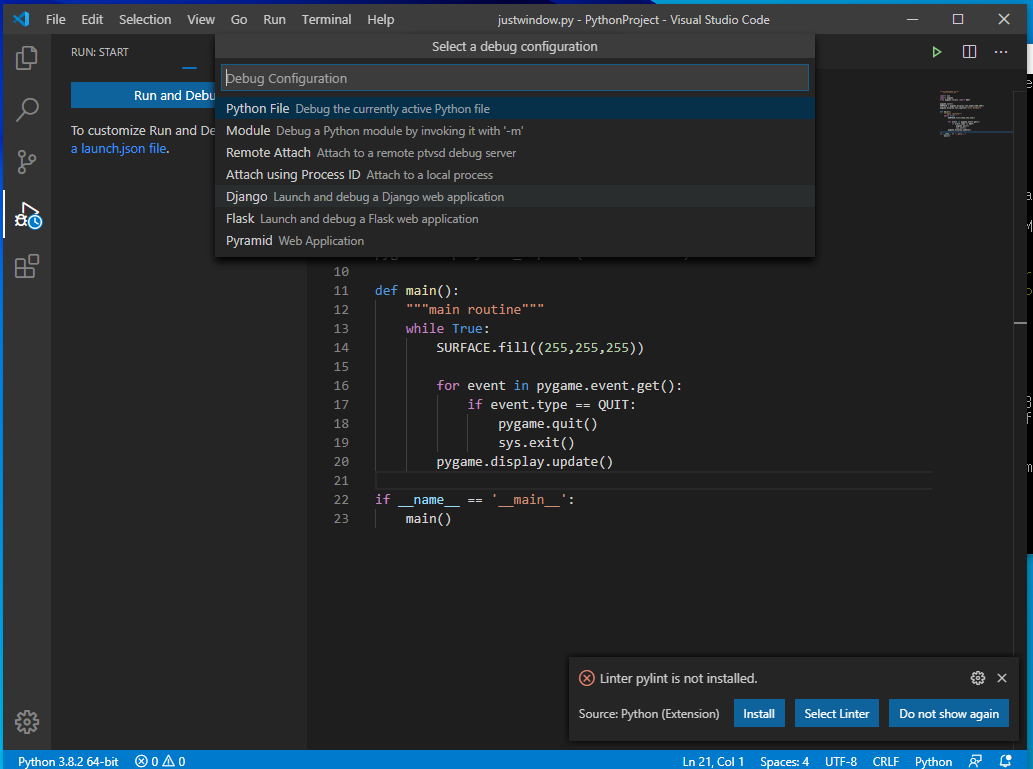This screenshot has height=769, width=1033.
Task: Open the Search view icon
Action: click(x=26, y=109)
